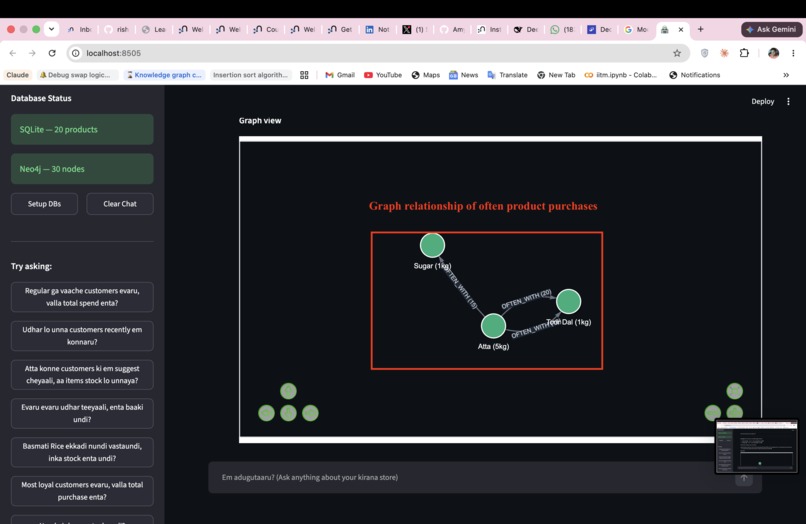806x524 pixels.
Task: Open the 'Insertion sort algorith...' bookmark
Action: pos(250,75)
